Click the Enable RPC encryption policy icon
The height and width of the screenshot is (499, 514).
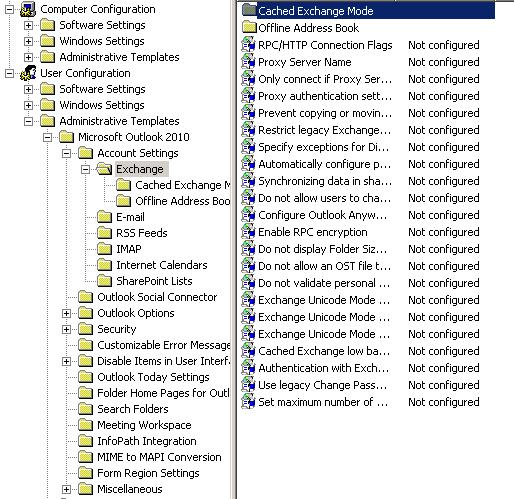pos(248,232)
